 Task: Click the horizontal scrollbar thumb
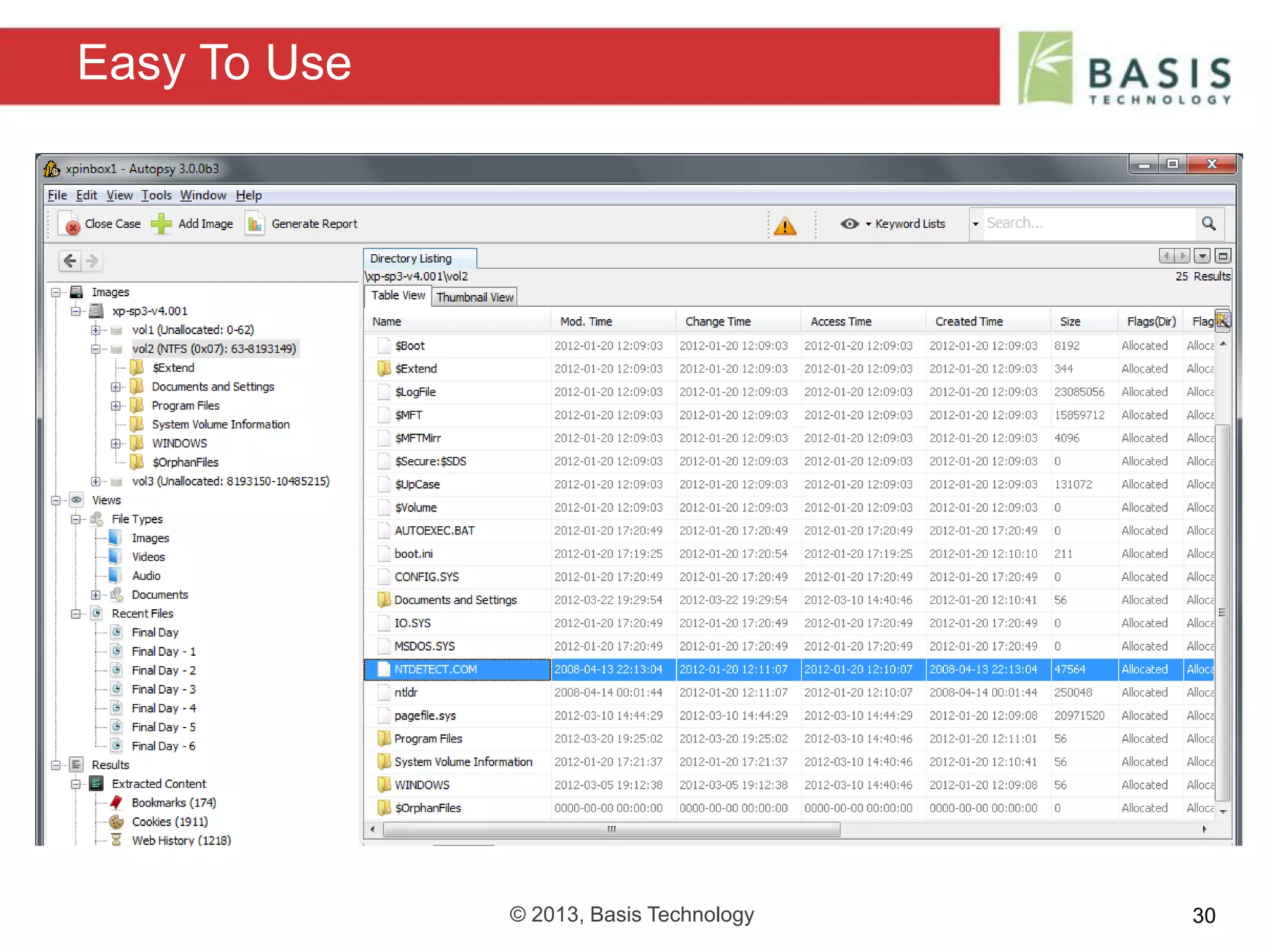[612, 829]
